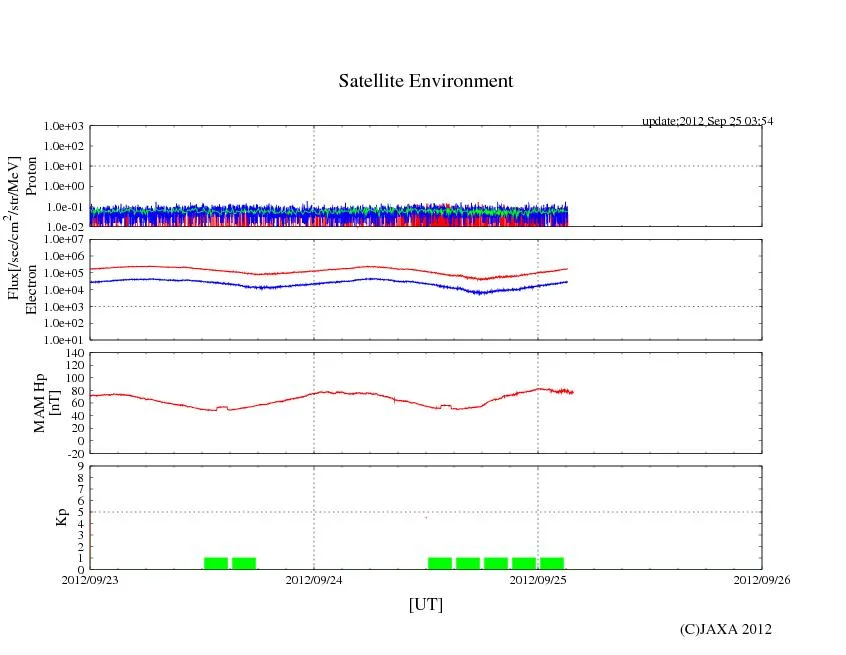Click the Kp y-axis label
Image resolution: width=846 pixels, height=655 pixels.
point(62,517)
